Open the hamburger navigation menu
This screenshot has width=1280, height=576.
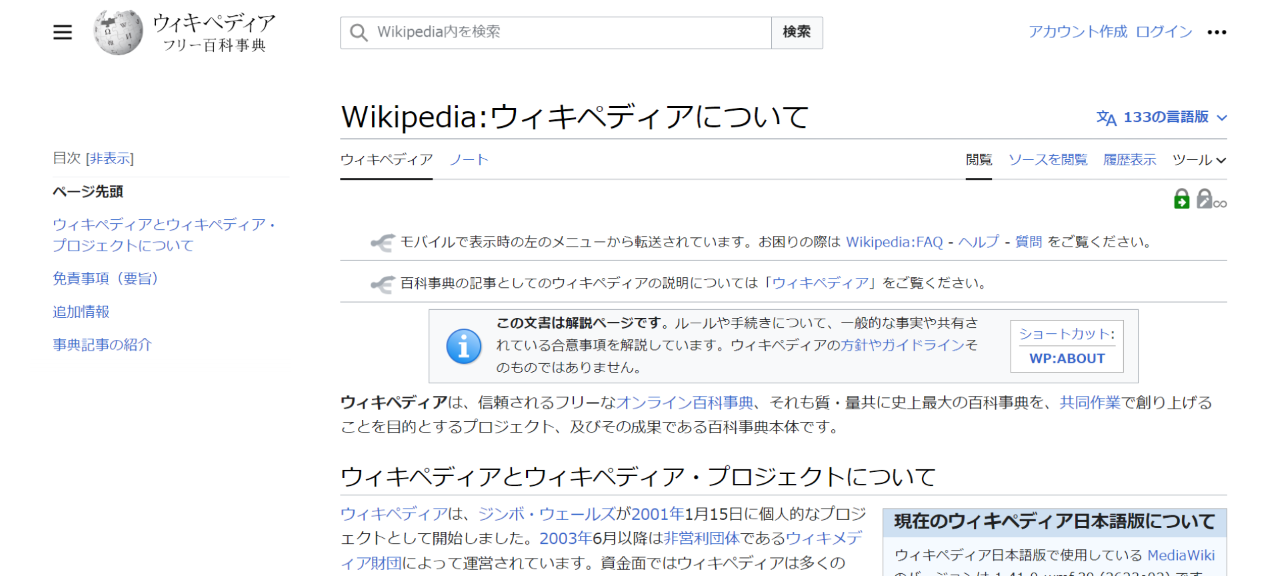pyautogui.click(x=62, y=31)
